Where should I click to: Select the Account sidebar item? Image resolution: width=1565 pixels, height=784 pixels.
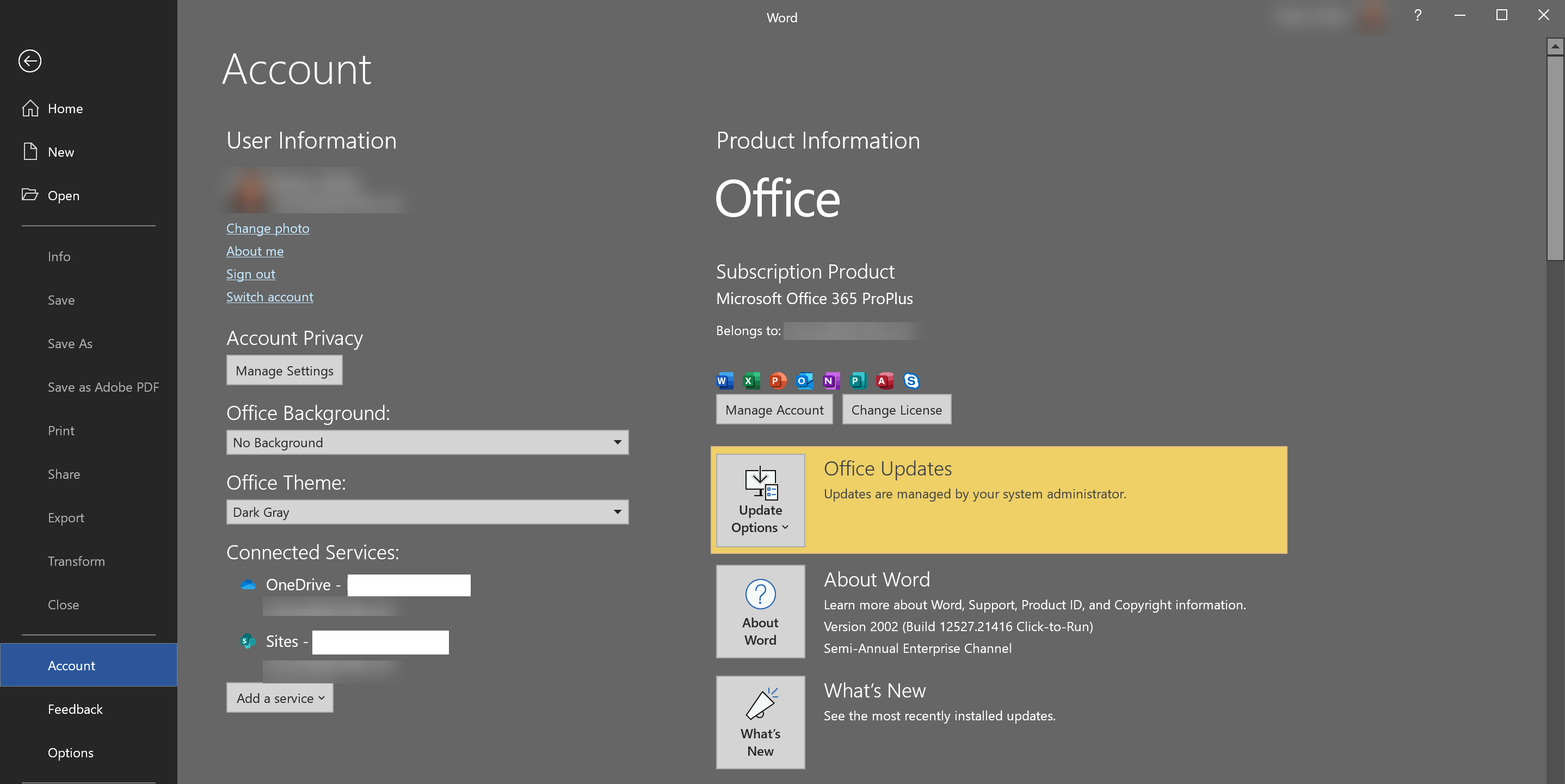(88, 665)
